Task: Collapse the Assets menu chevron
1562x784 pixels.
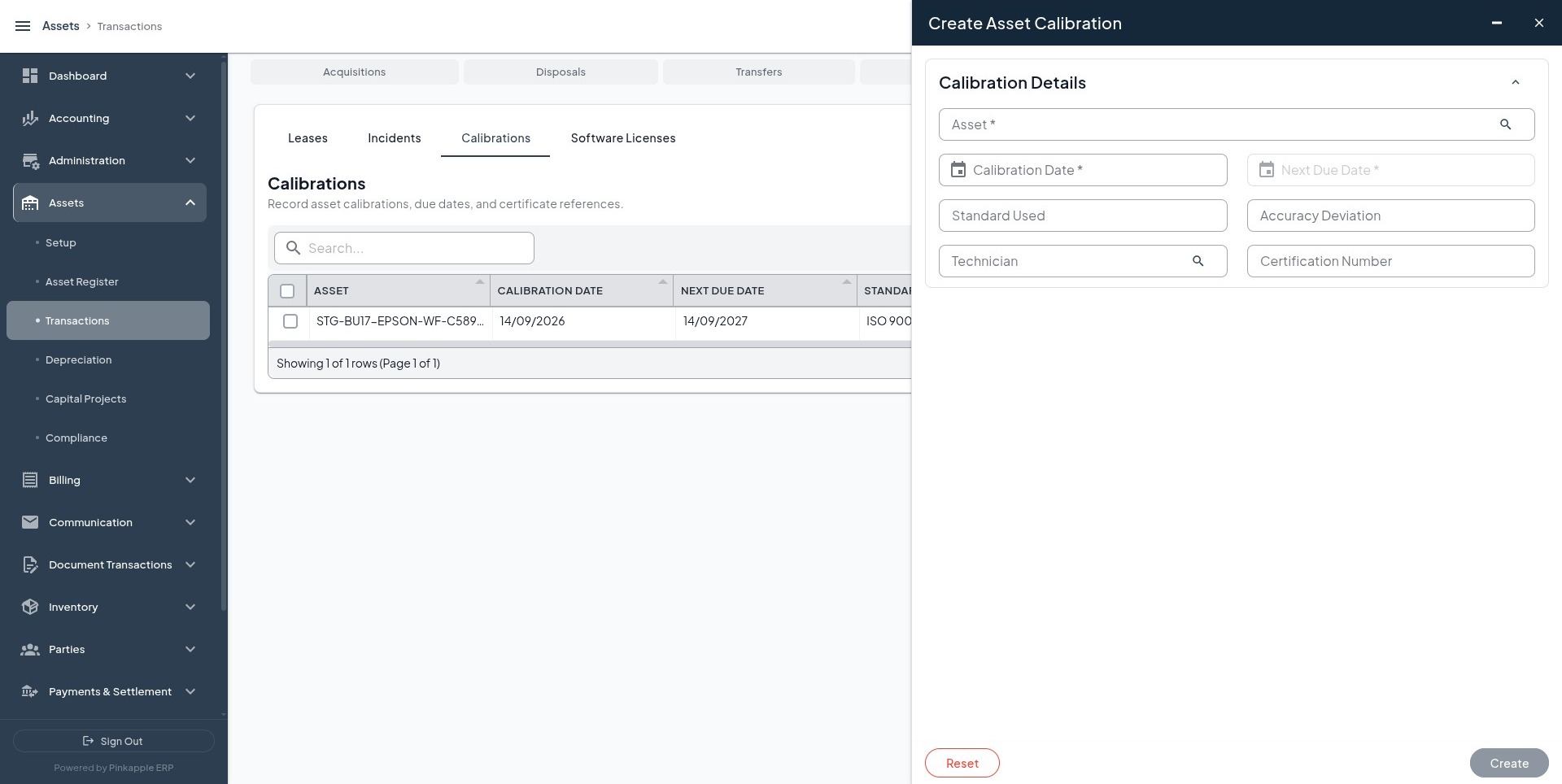Action: tap(190, 203)
